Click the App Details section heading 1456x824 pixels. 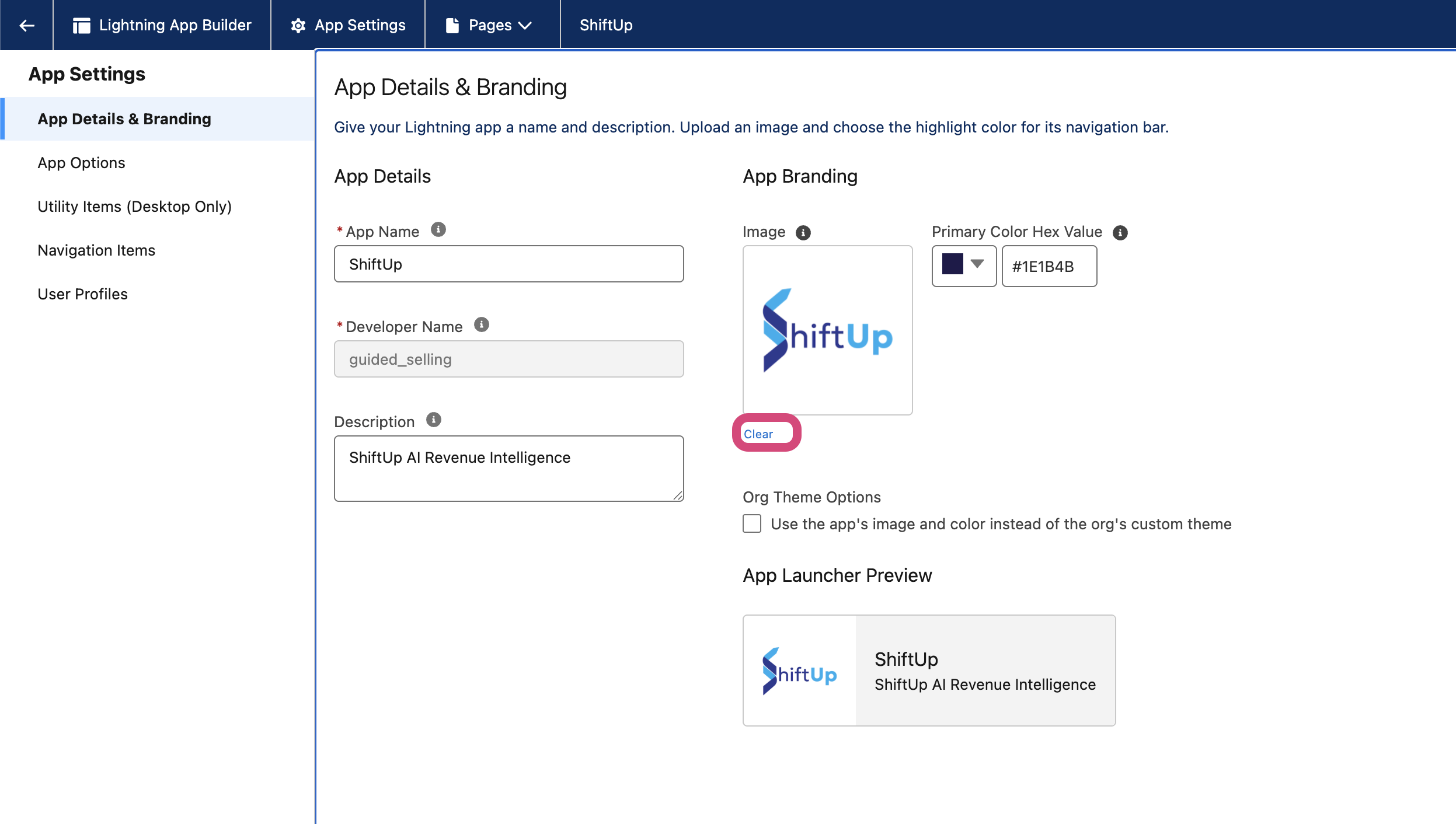(382, 176)
